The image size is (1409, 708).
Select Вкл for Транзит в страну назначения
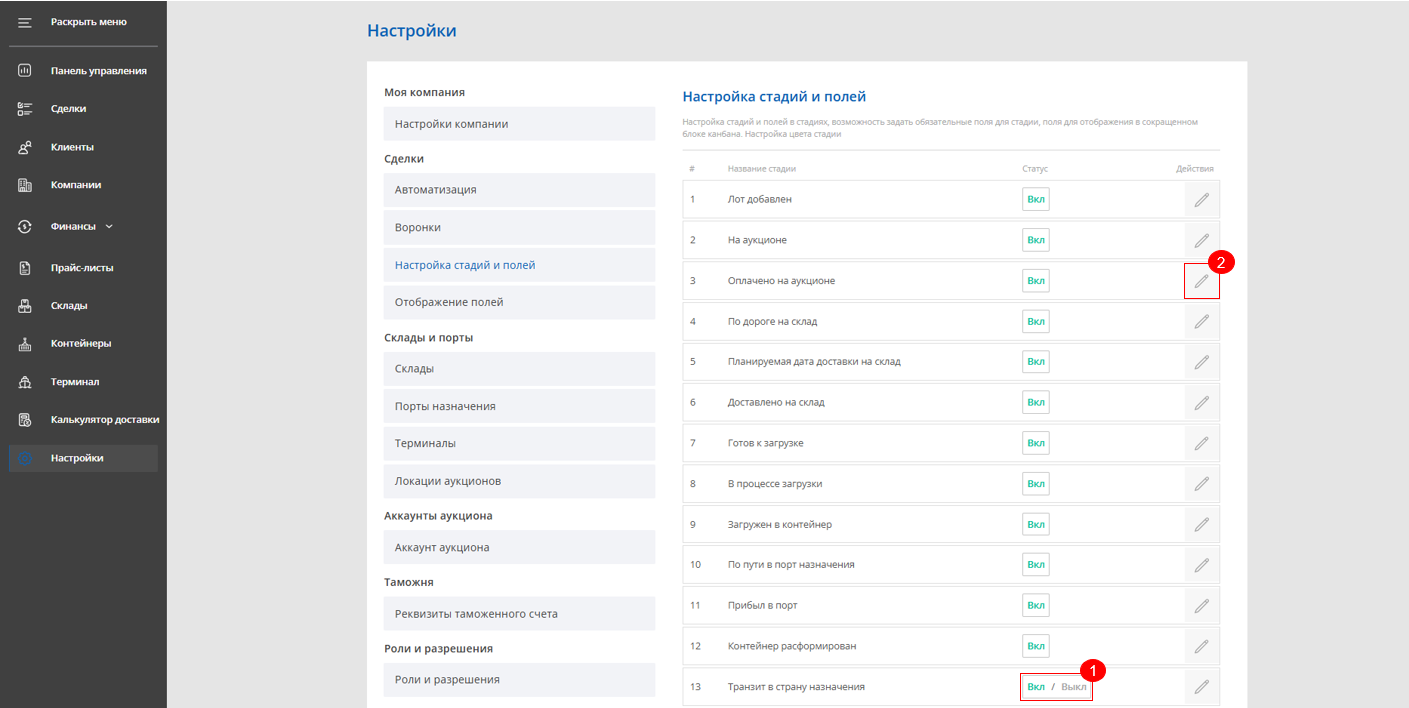tap(1036, 687)
